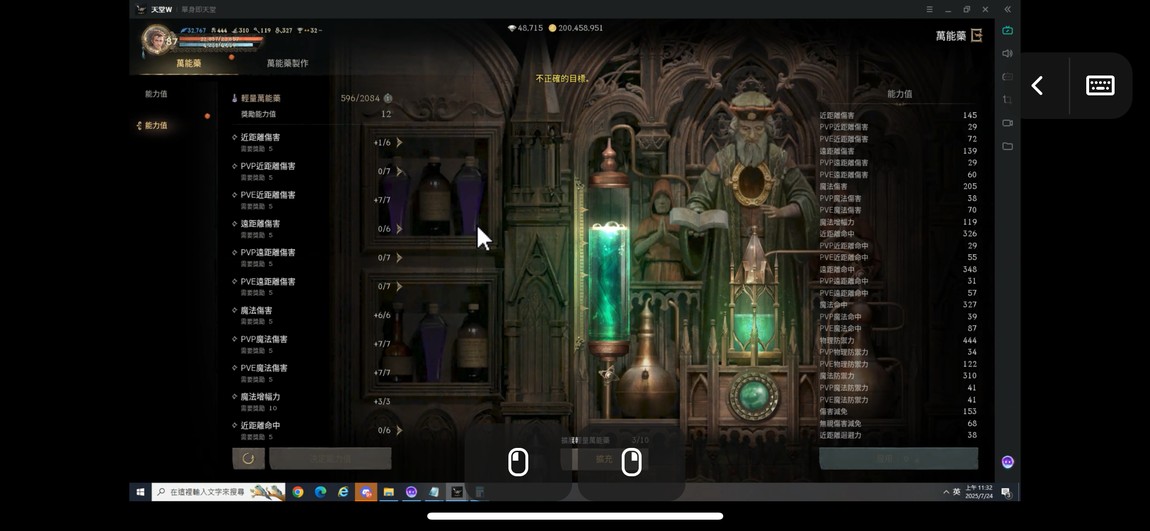Launch Internet Explorer from the taskbar

click(343, 492)
